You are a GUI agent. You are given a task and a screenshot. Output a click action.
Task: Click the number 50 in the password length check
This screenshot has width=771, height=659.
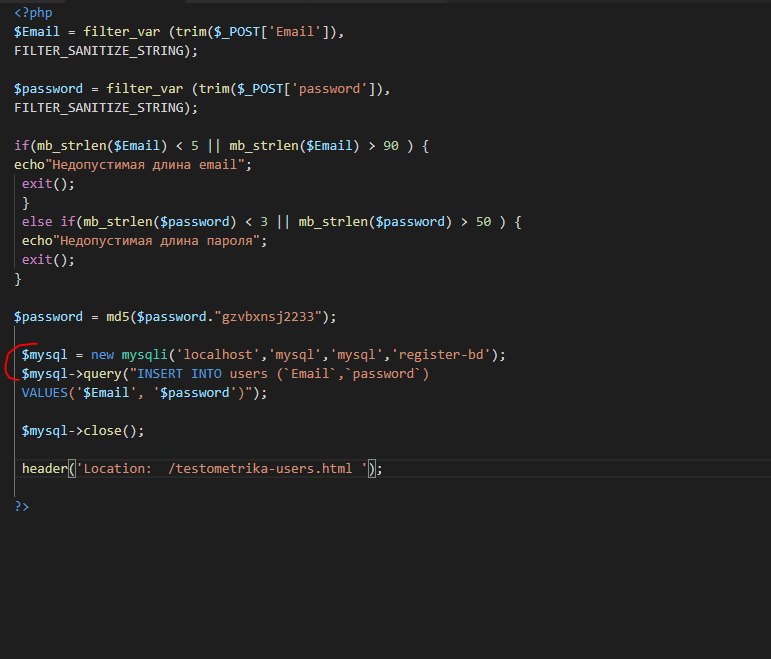pos(483,222)
